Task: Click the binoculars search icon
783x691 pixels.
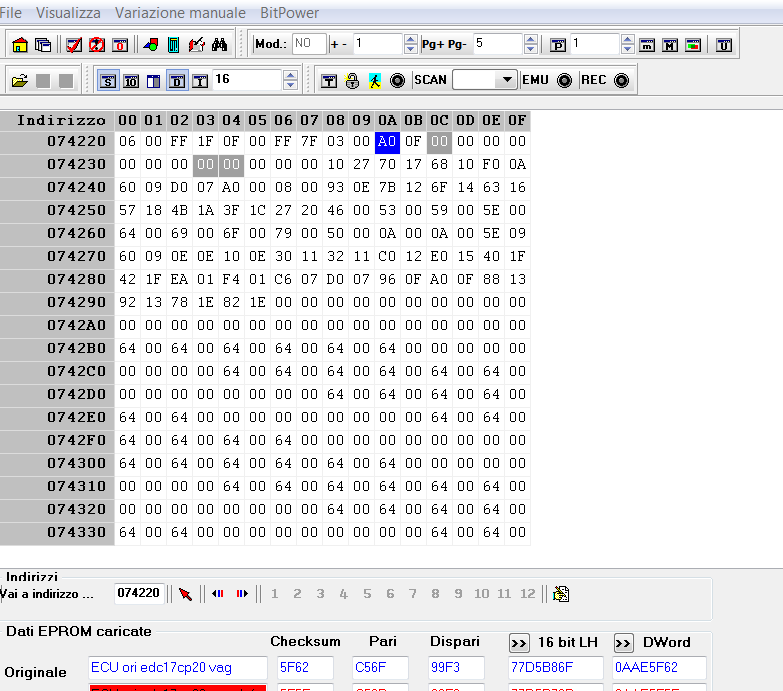Action: coord(221,45)
